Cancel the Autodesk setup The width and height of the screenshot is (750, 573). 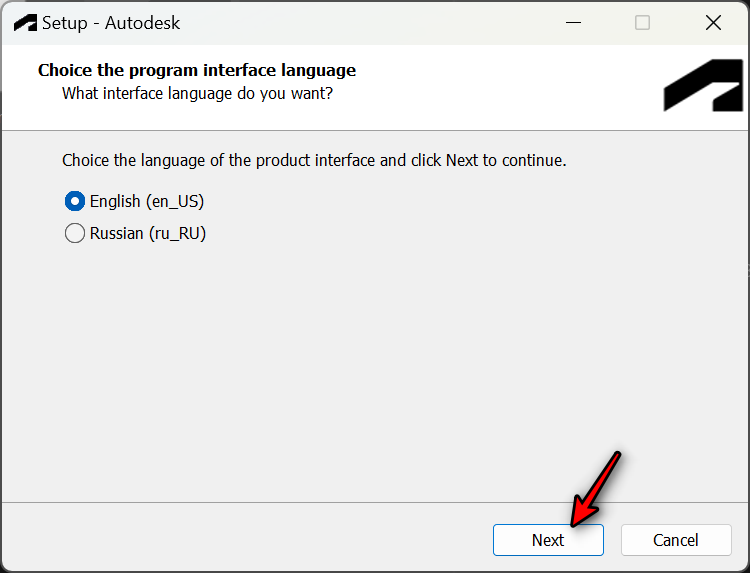(676, 540)
